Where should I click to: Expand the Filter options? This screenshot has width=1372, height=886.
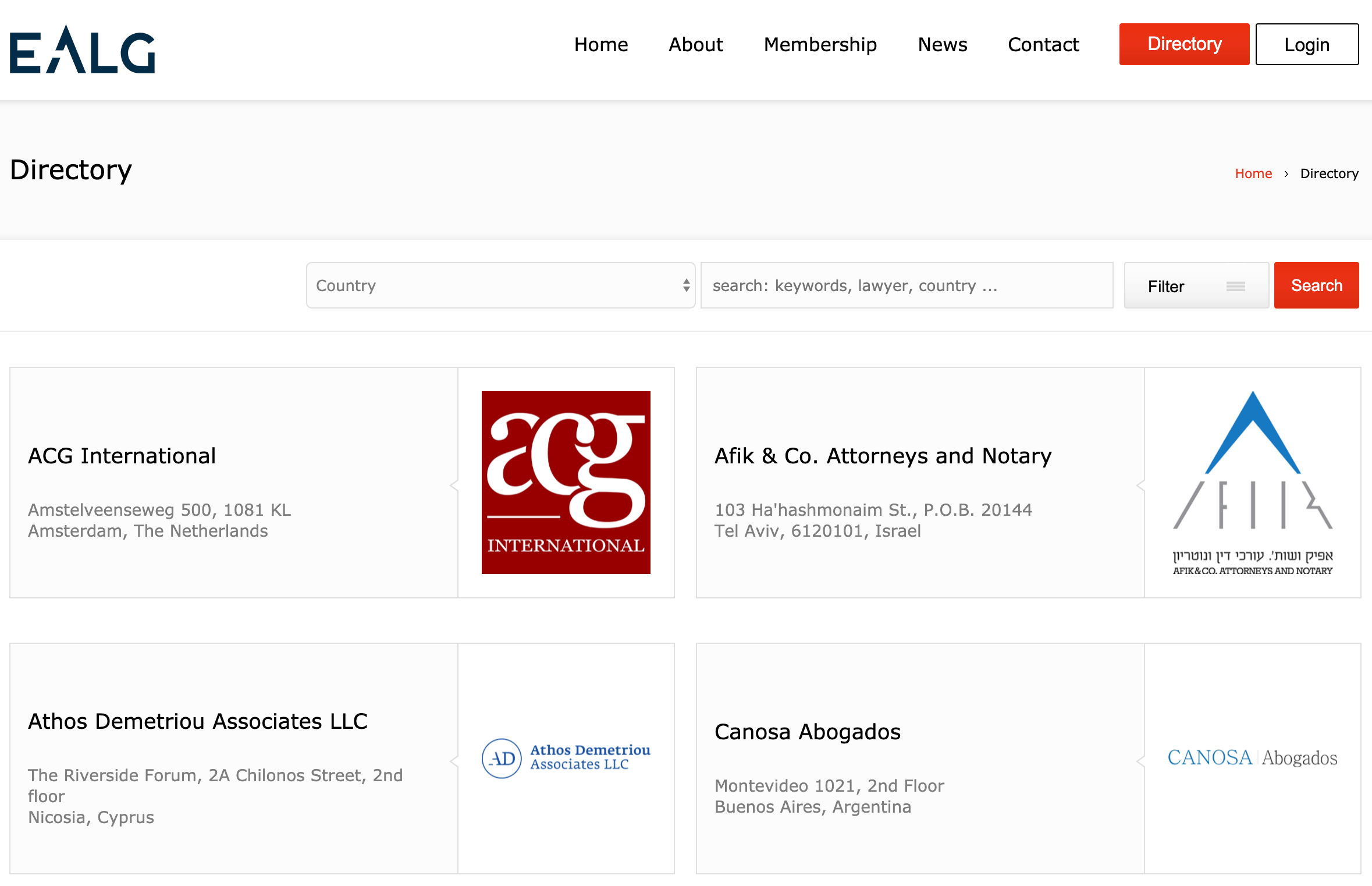(1196, 285)
